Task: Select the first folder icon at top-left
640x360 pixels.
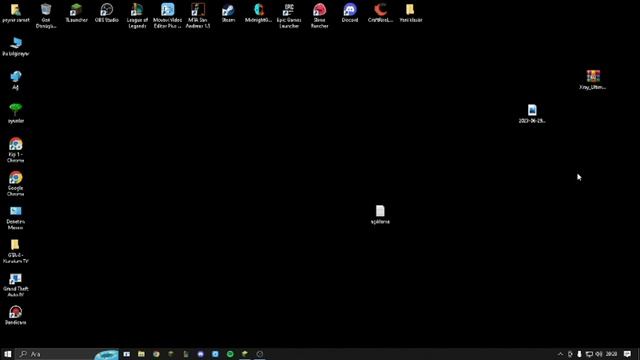Action: coord(16,13)
